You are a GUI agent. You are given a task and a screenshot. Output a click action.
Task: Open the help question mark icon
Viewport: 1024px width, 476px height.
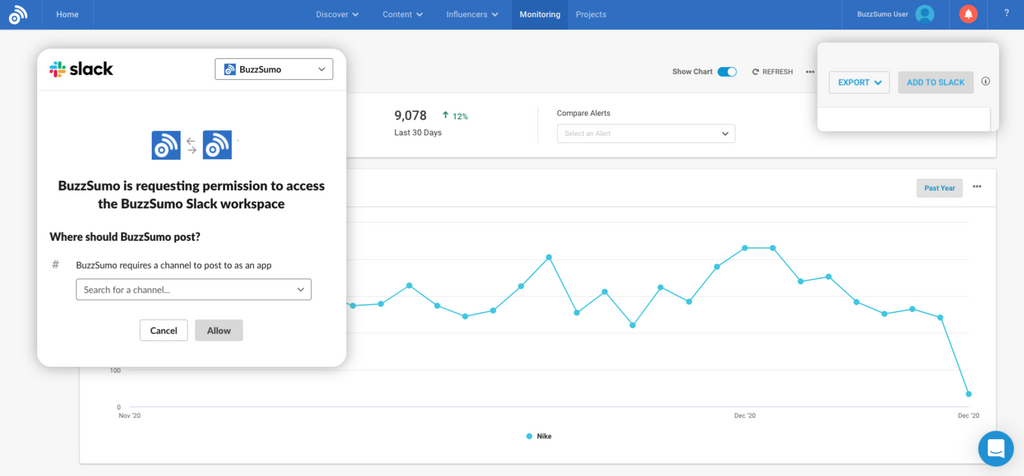(x=1006, y=14)
